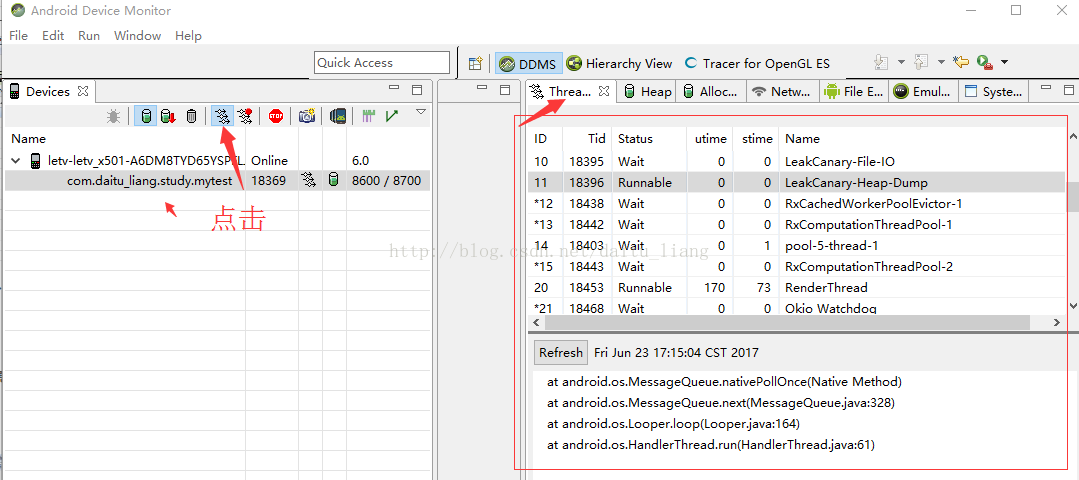Click the MessageQueue.next stack trace line
Image resolution: width=1079 pixels, height=480 pixels.
point(721,402)
